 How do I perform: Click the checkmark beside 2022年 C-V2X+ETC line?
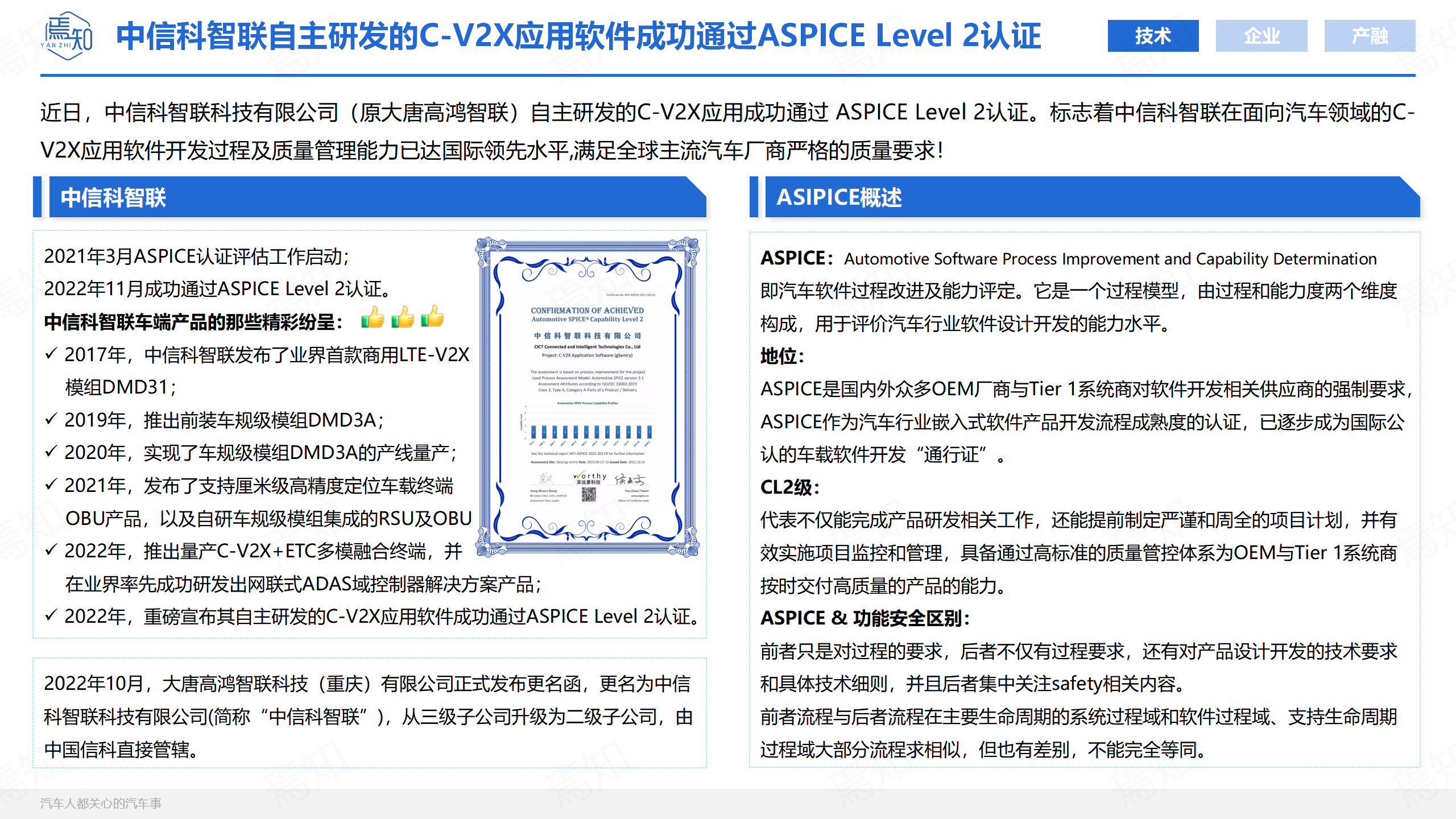coord(51,551)
